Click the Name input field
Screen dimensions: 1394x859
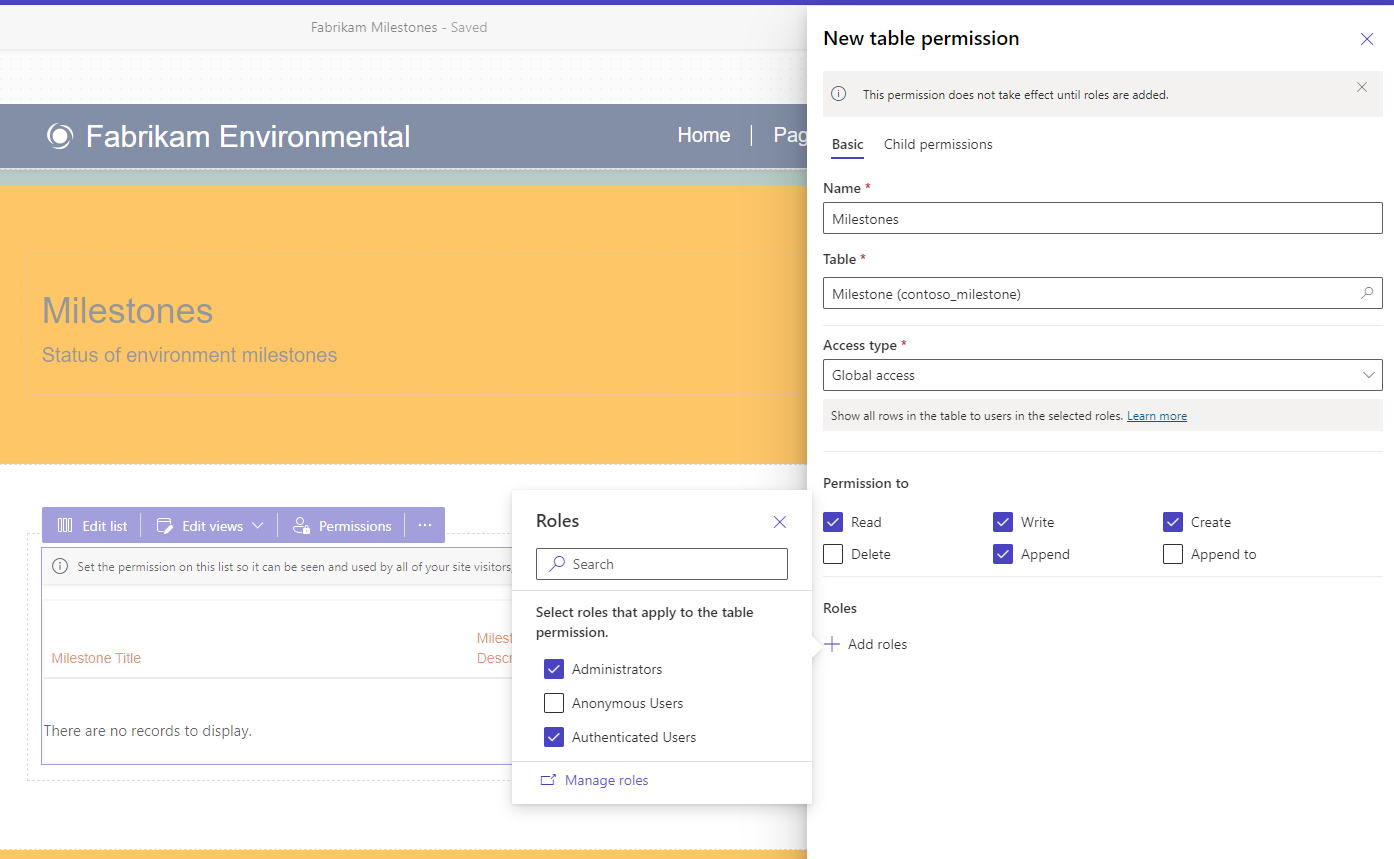[1102, 218]
